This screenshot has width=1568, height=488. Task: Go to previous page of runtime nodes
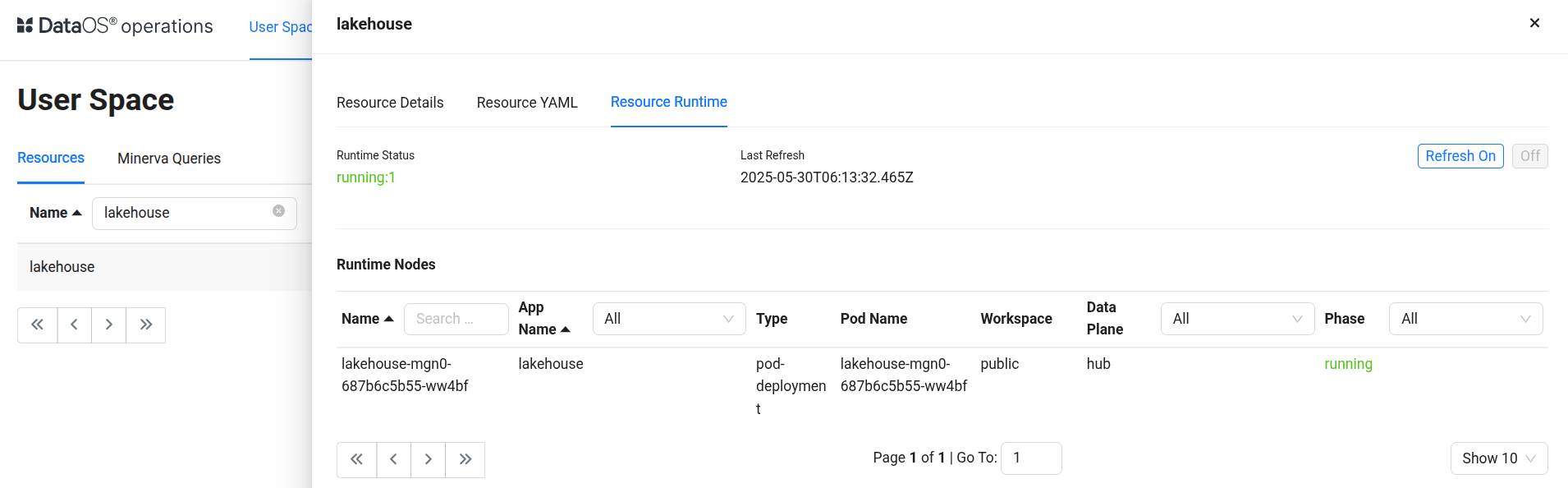click(394, 459)
